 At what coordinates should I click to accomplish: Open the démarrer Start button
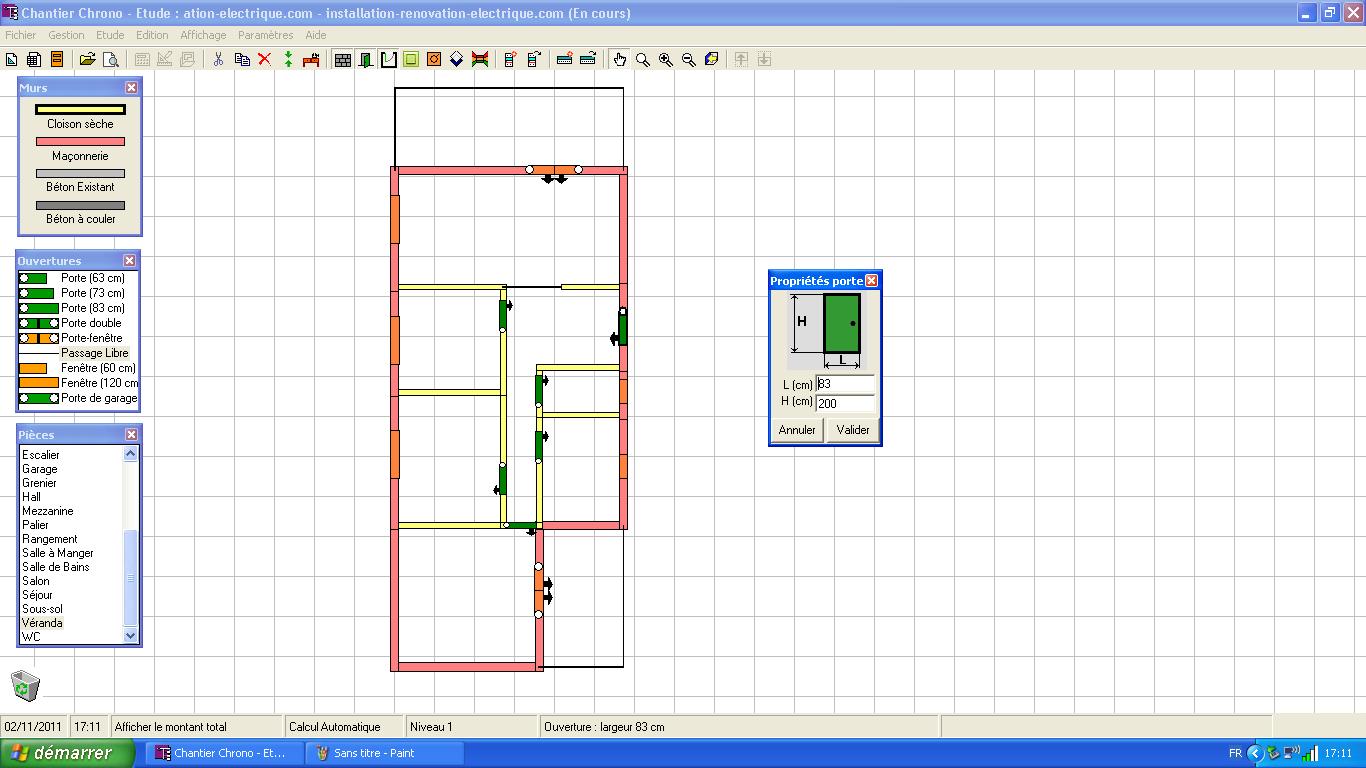[67, 753]
